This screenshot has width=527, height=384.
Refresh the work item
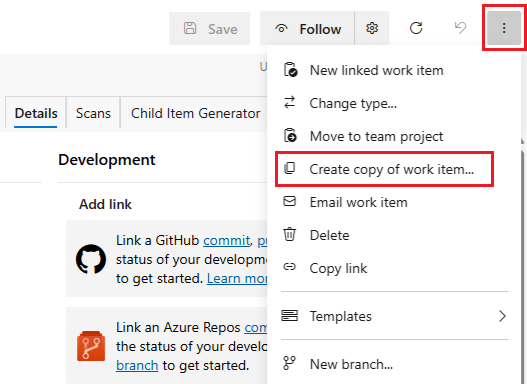coord(416,28)
